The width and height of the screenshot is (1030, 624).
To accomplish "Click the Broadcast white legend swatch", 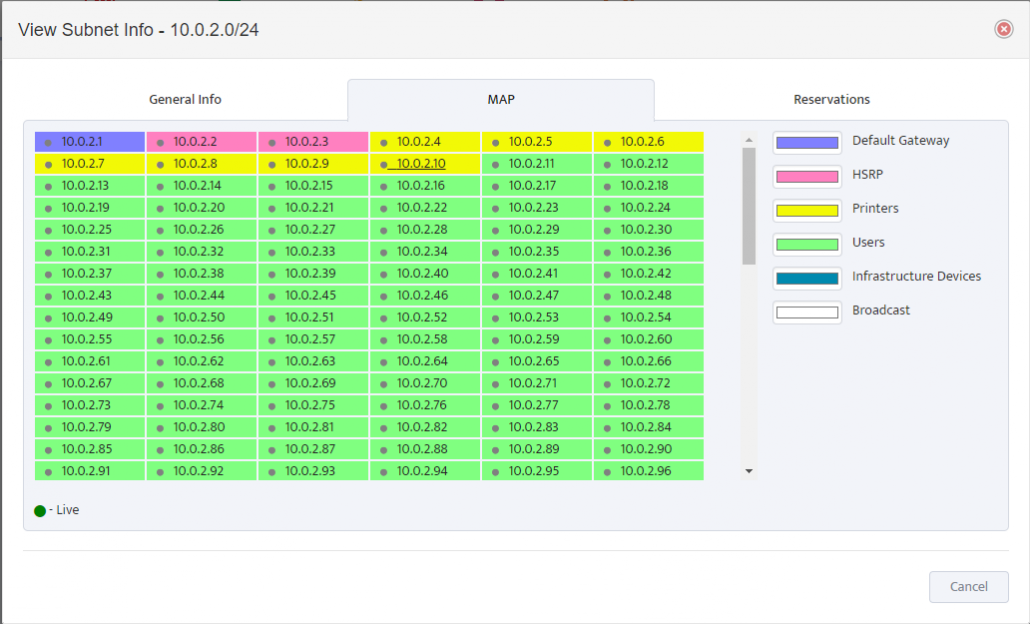I will click(x=806, y=311).
